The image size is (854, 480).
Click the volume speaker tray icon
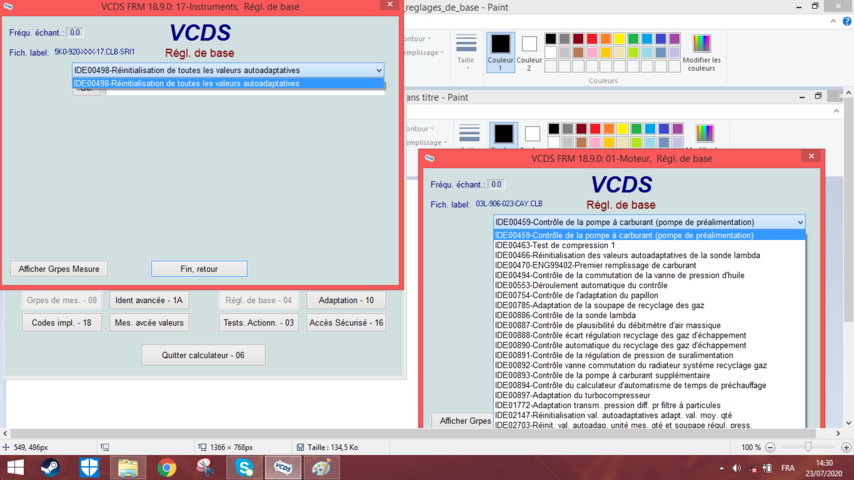point(736,469)
